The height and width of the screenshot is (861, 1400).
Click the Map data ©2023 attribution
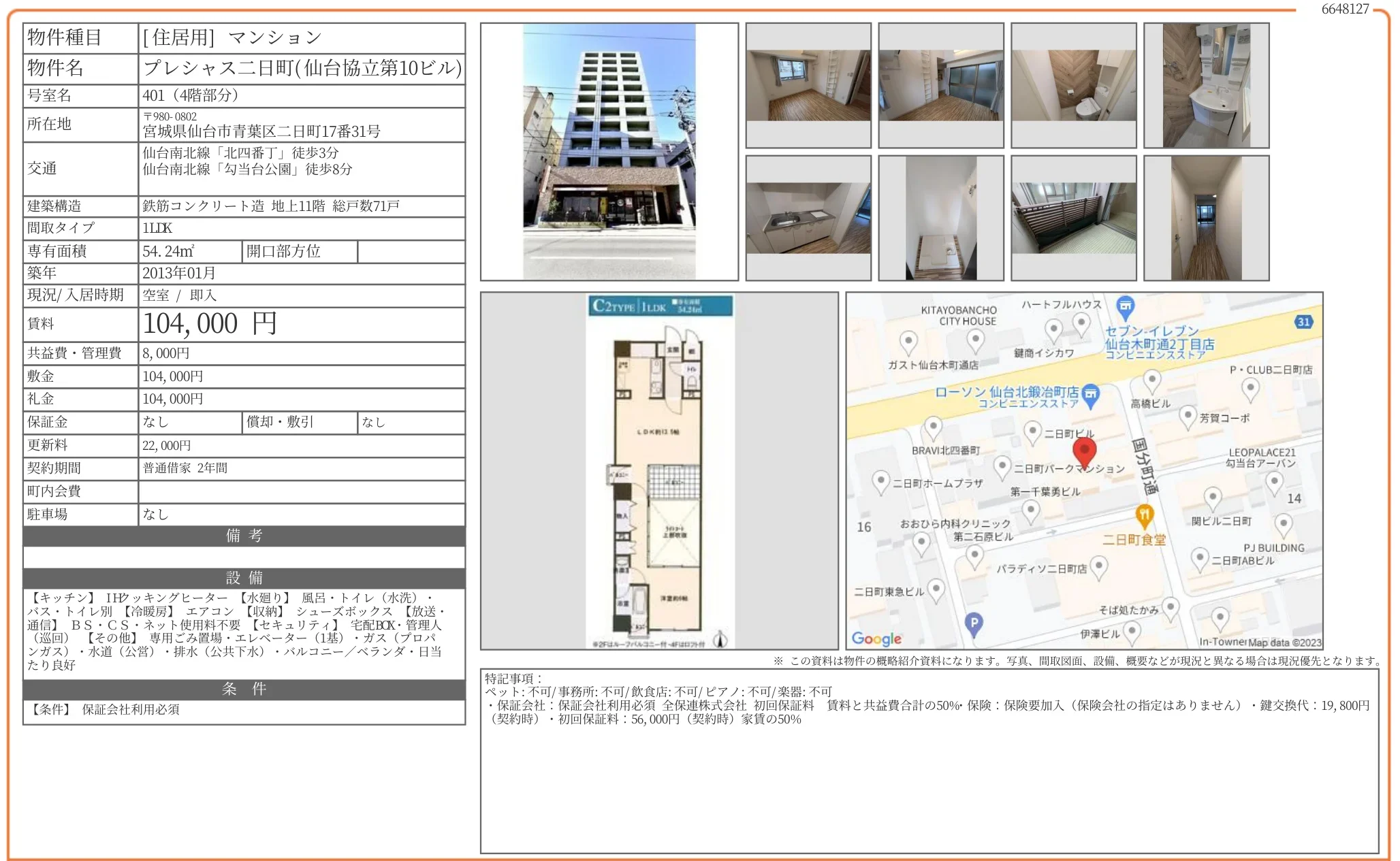(x=1285, y=643)
